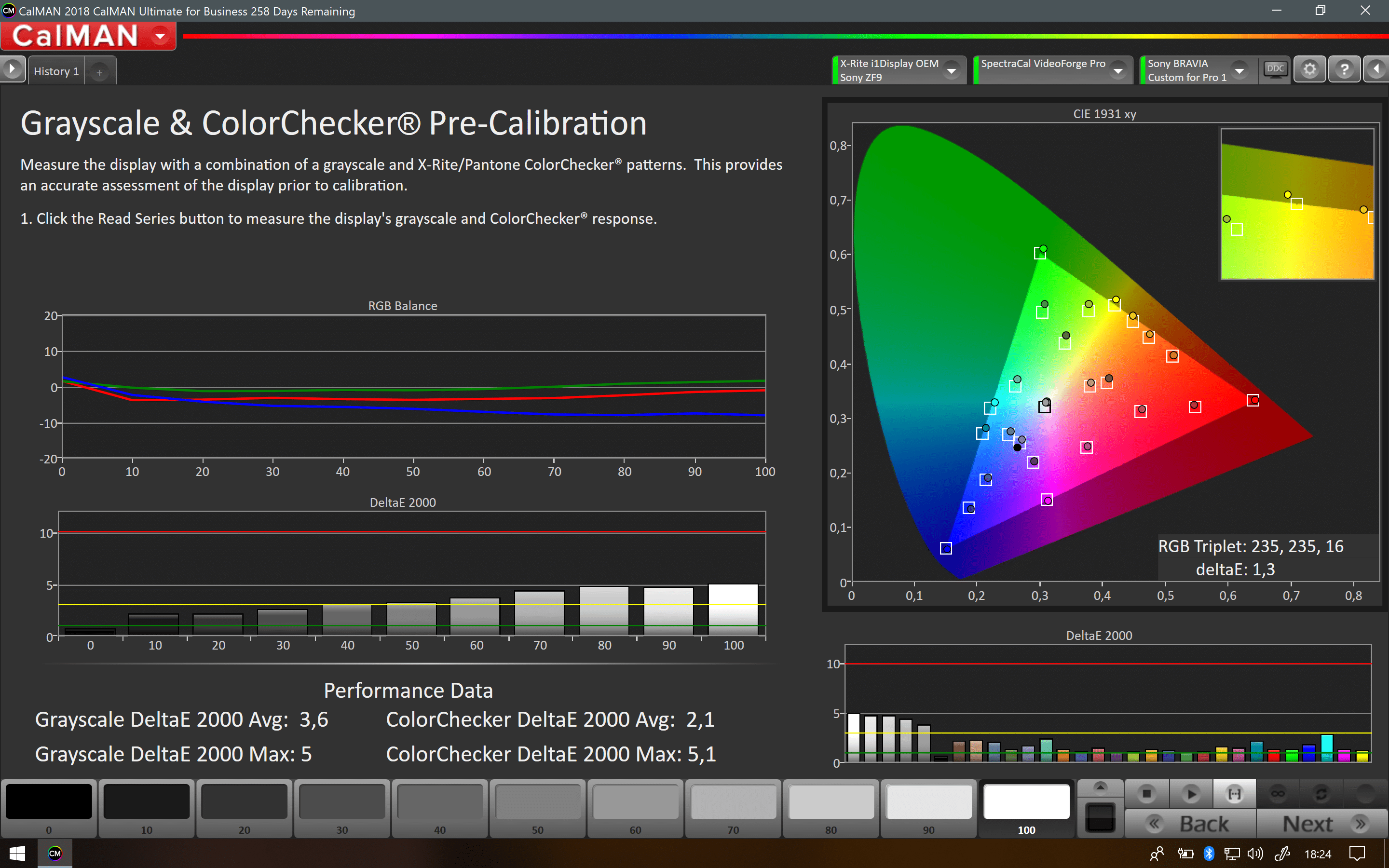This screenshot has height=868, width=1389.
Task: Click the current pattern preview square
Action: point(1100,817)
